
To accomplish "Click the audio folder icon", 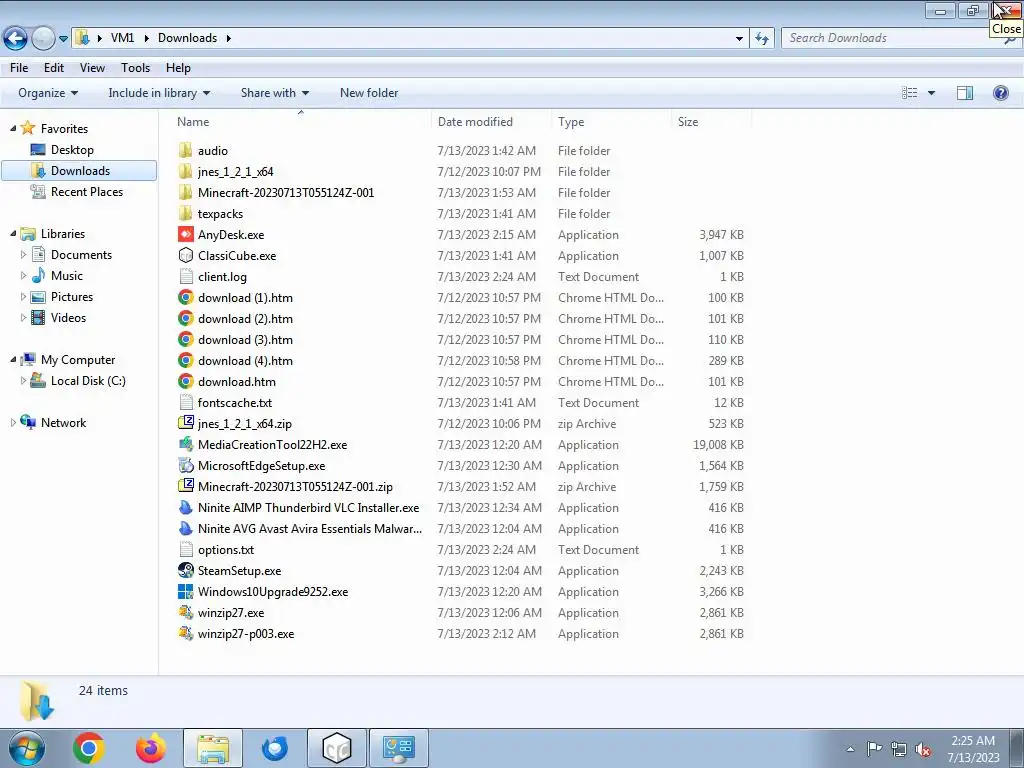I will point(185,150).
